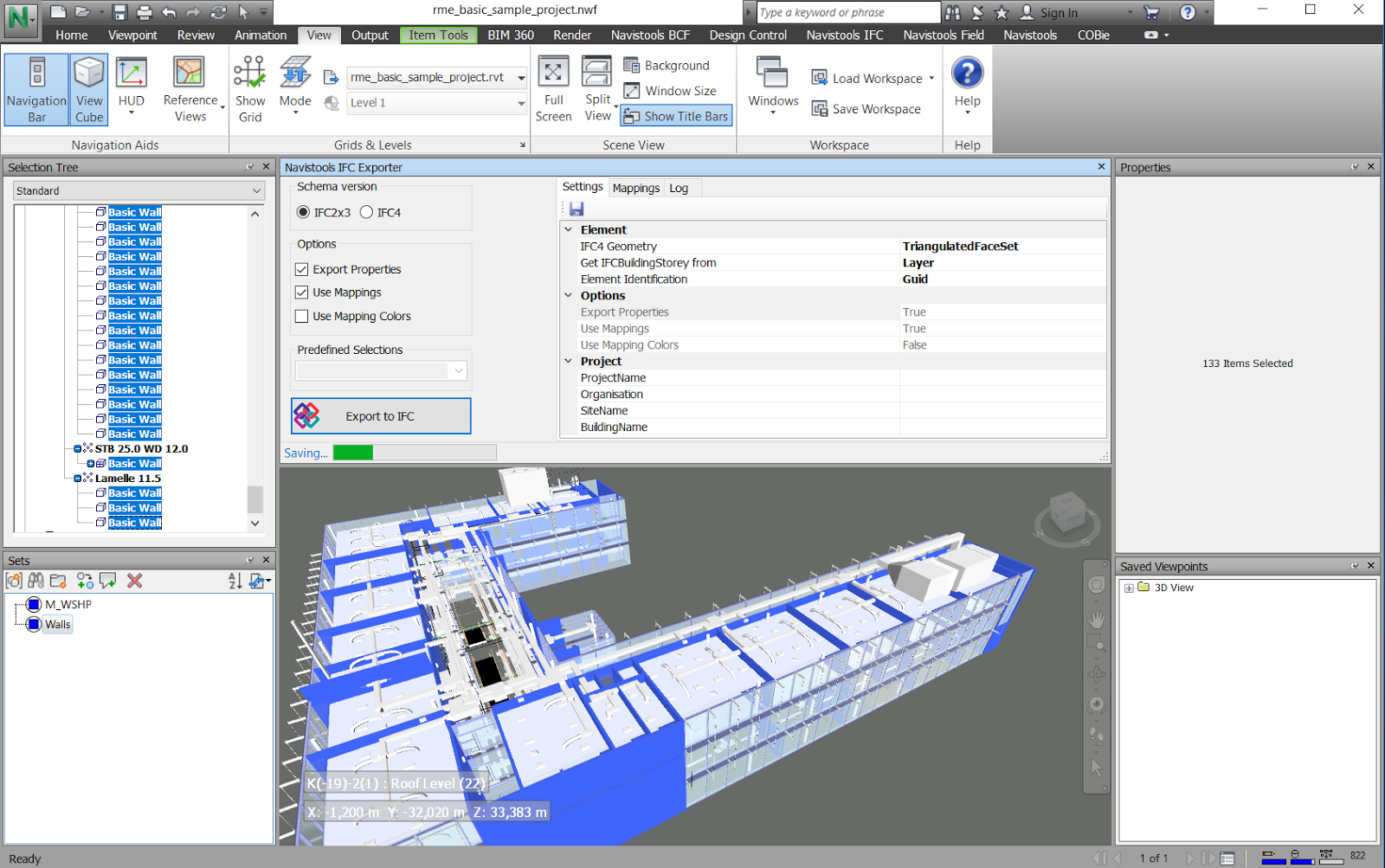
Task: Toggle auto-hide pin on Properties panel
Action: coord(1355,167)
